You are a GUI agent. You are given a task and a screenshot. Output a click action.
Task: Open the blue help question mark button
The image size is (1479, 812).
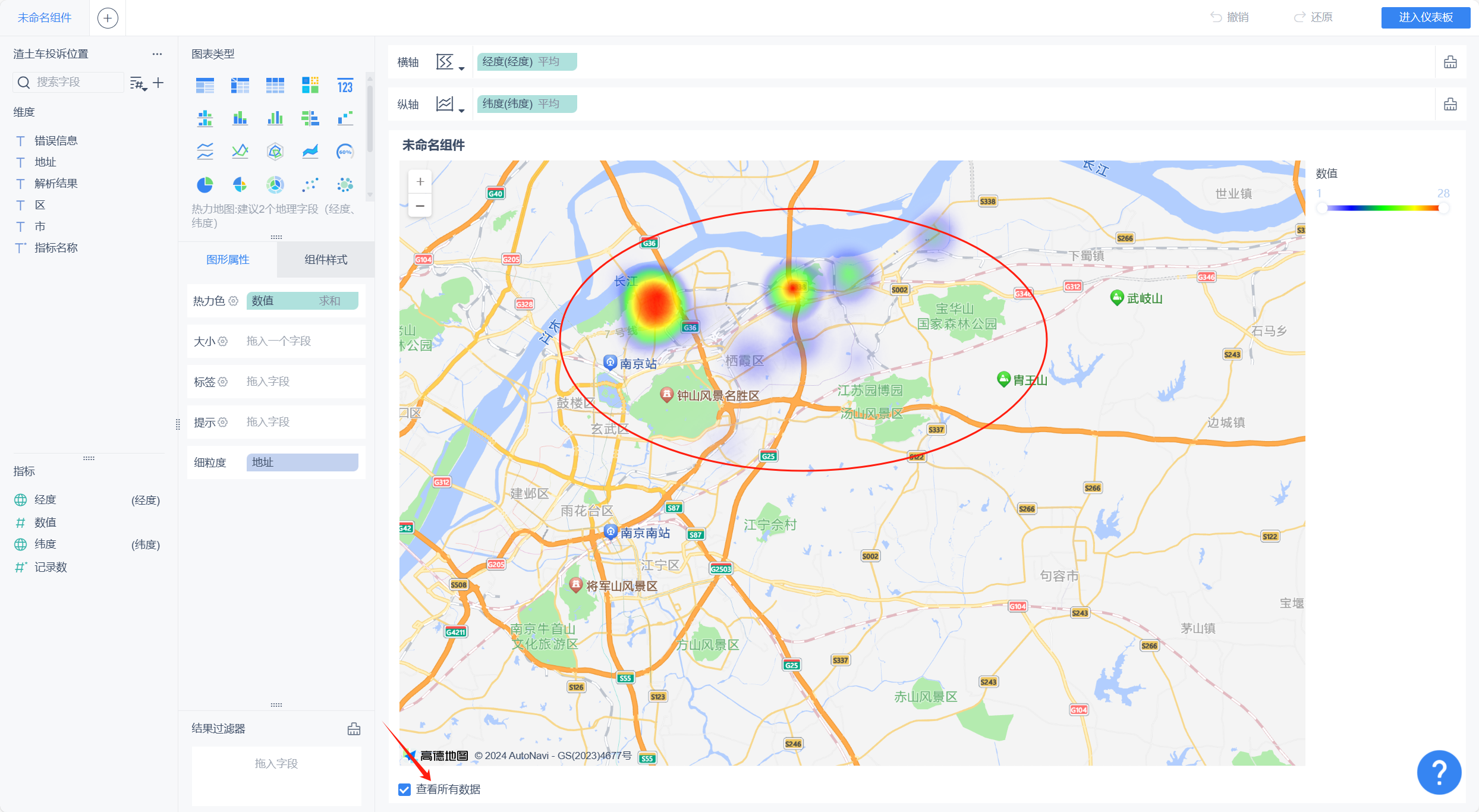tap(1439, 772)
